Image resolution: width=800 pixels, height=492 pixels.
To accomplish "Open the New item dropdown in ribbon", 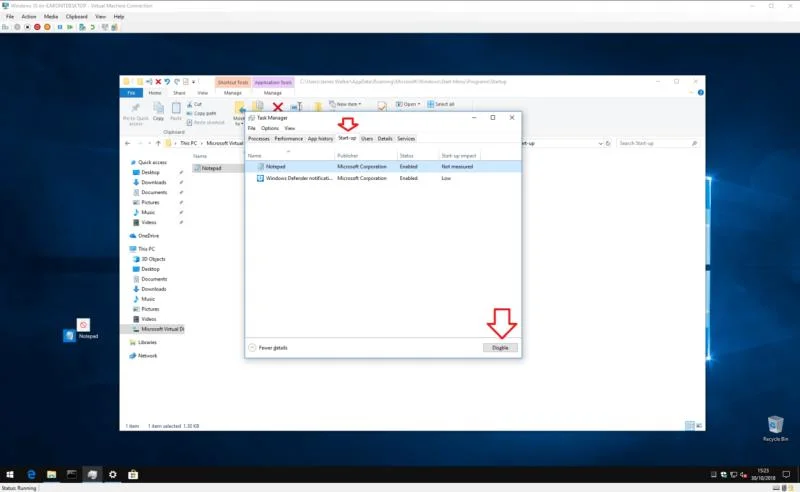I will pos(345,104).
